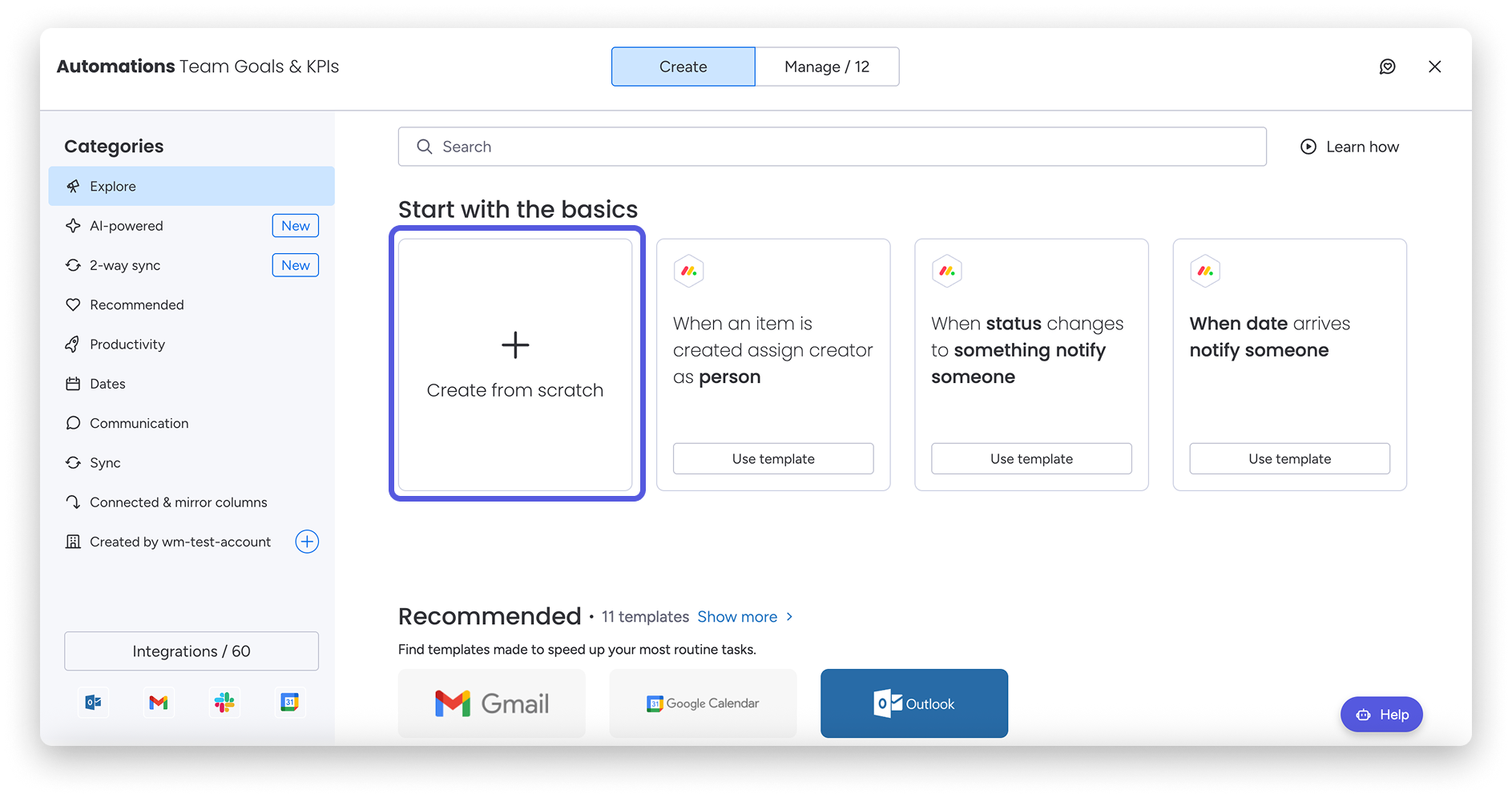Select the 2-way sync category
The image size is (1512, 798).
pyautogui.click(x=125, y=265)
